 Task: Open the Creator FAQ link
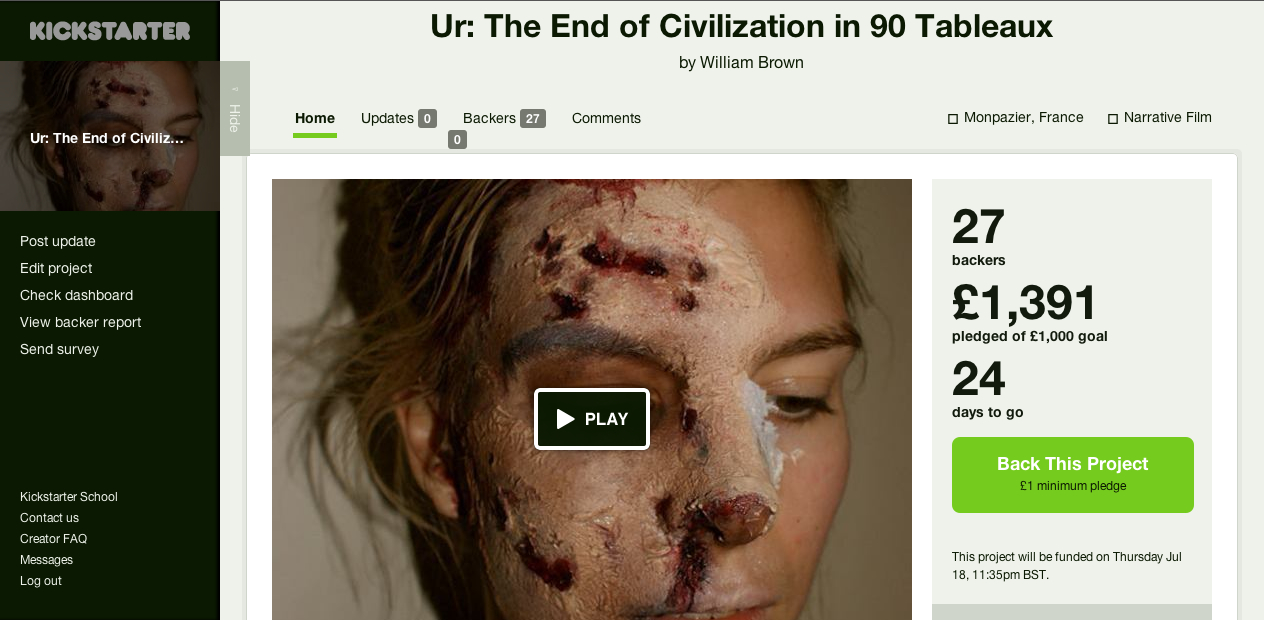click(53, 539)
